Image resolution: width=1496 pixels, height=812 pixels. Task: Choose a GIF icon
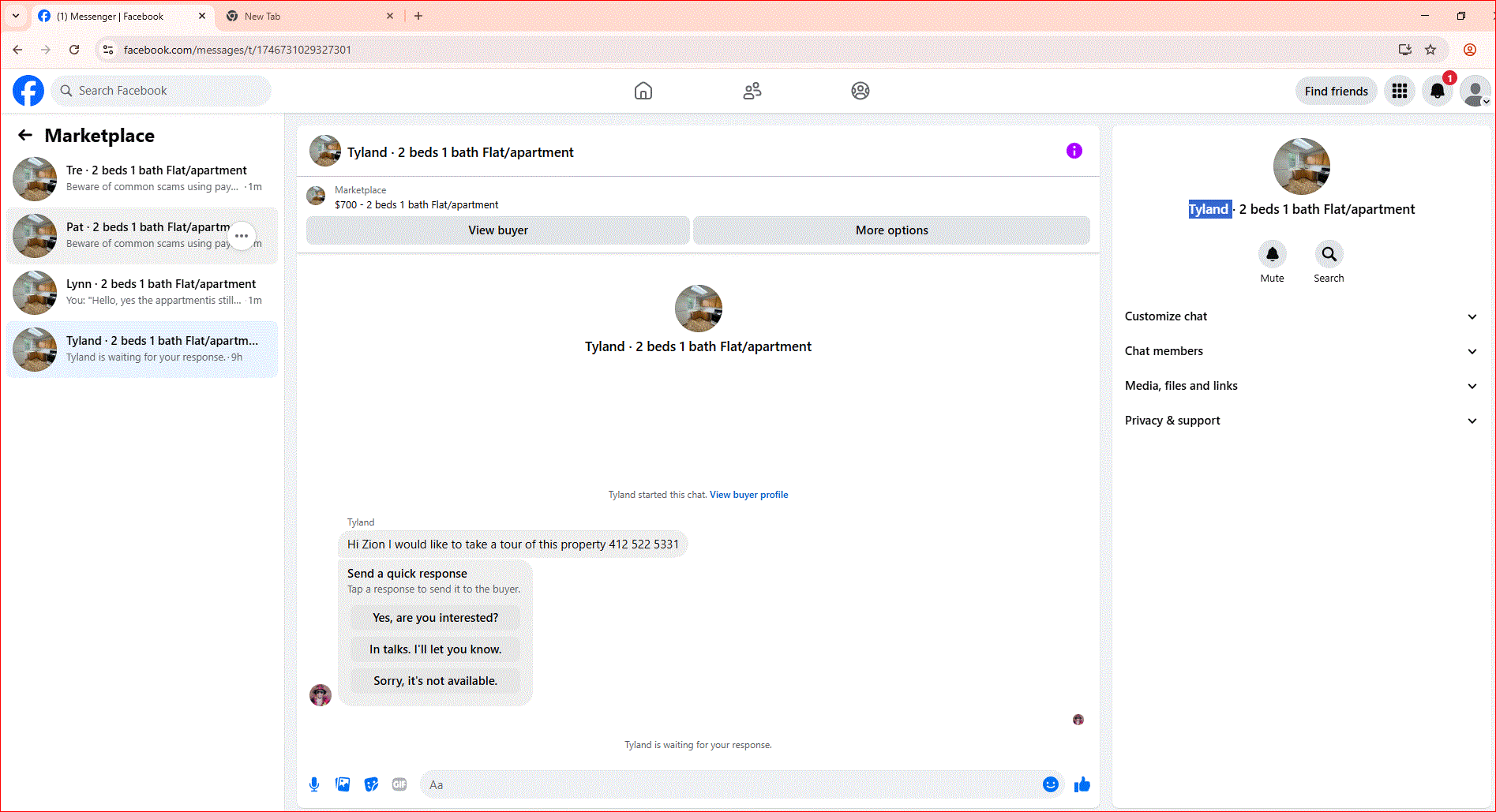pyautogui.click(x=399, y=784)
